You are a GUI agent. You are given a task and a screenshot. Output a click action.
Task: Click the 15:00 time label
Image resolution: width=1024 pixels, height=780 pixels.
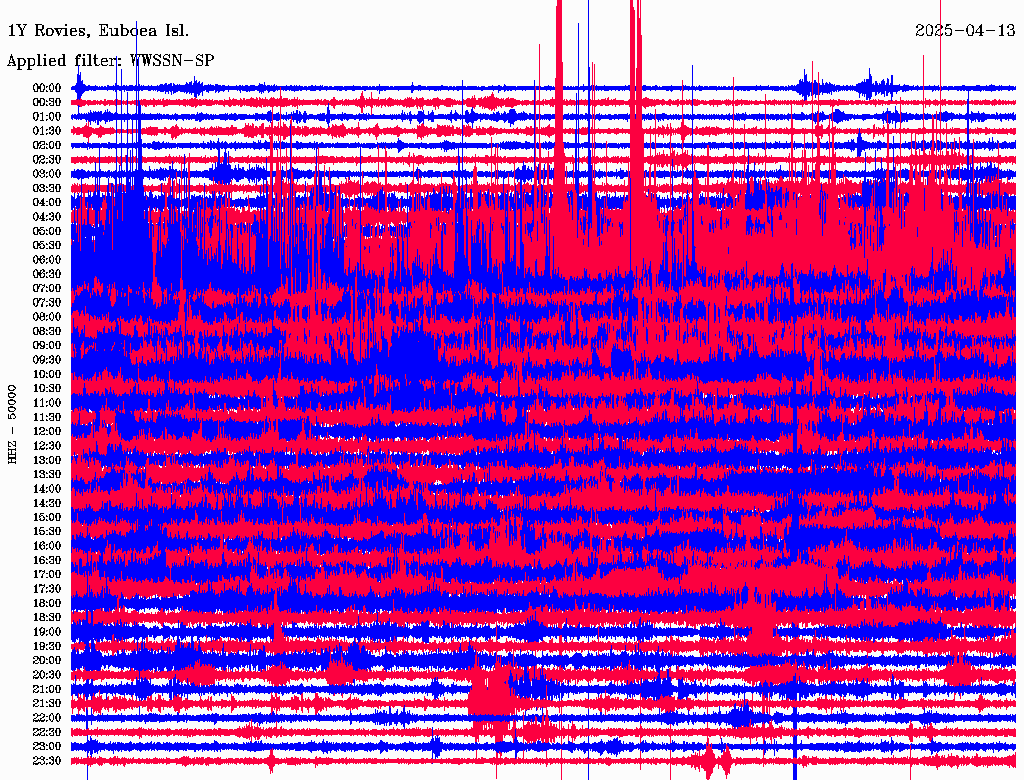point(47,517)
